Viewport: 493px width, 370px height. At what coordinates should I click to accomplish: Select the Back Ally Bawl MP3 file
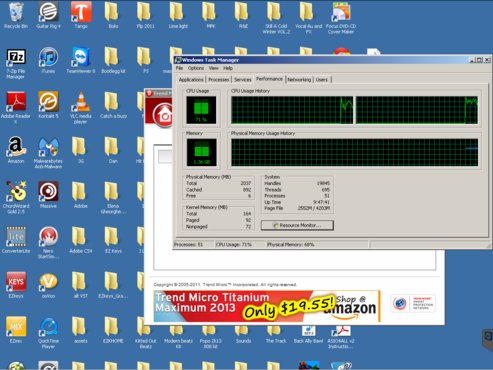[x=308, y=334]
